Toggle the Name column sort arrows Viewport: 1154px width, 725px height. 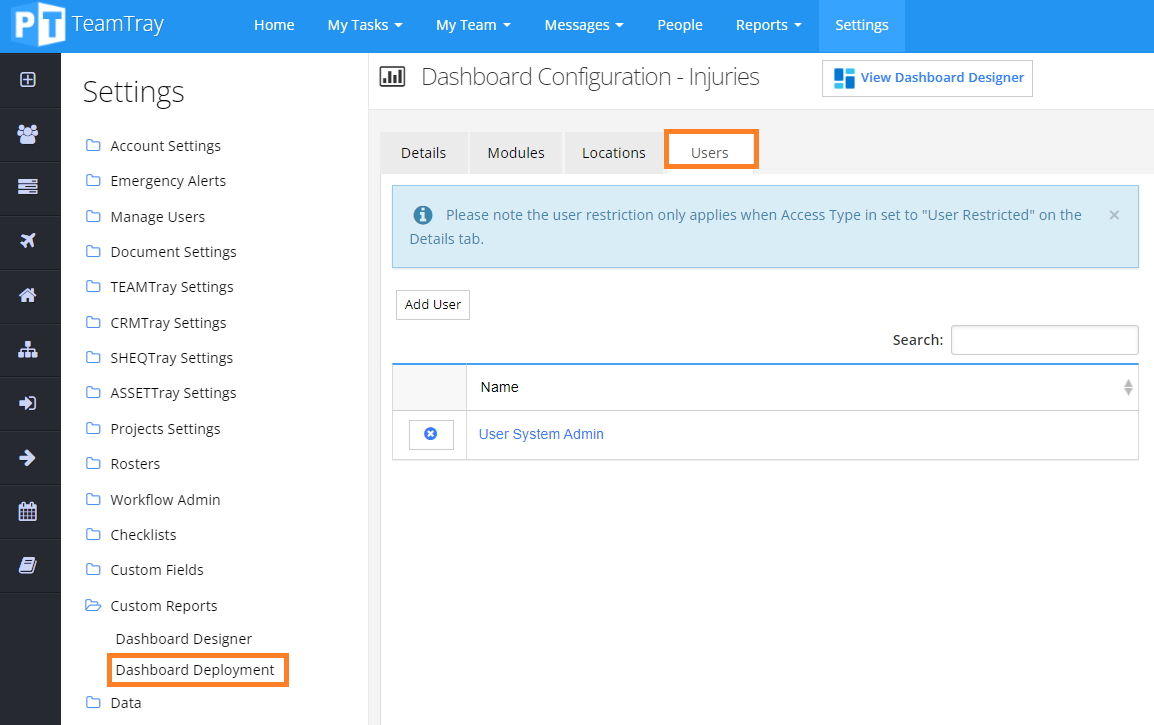click(x=1128, y=387)
